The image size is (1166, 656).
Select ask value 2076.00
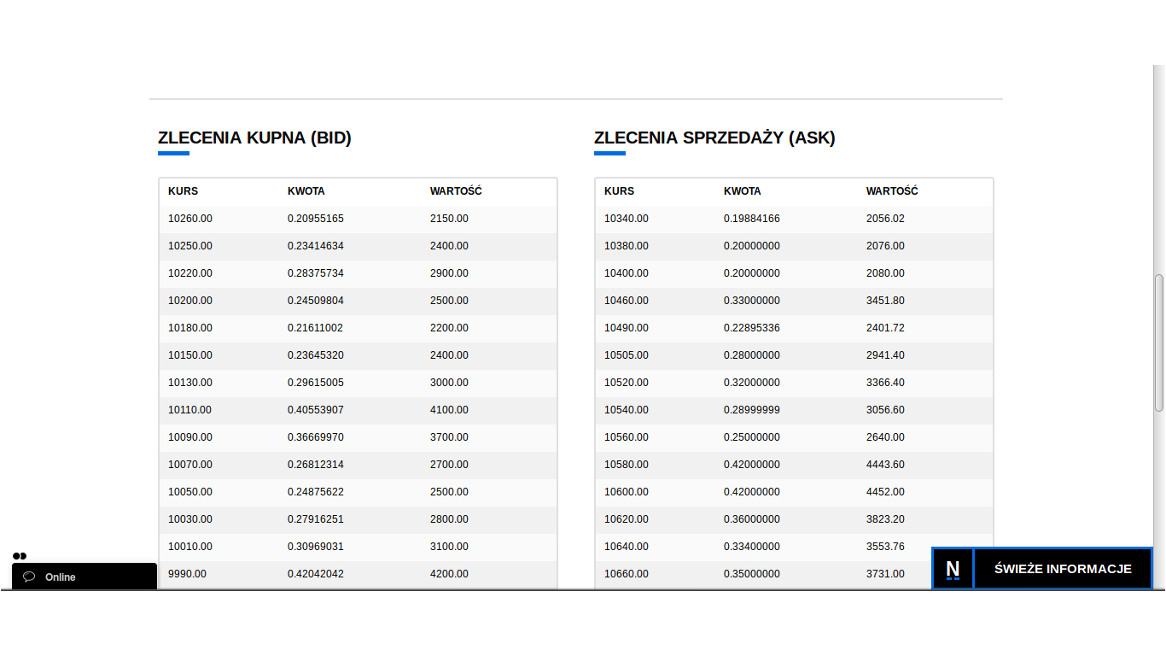pyautogui.click(x=886, y=246)
